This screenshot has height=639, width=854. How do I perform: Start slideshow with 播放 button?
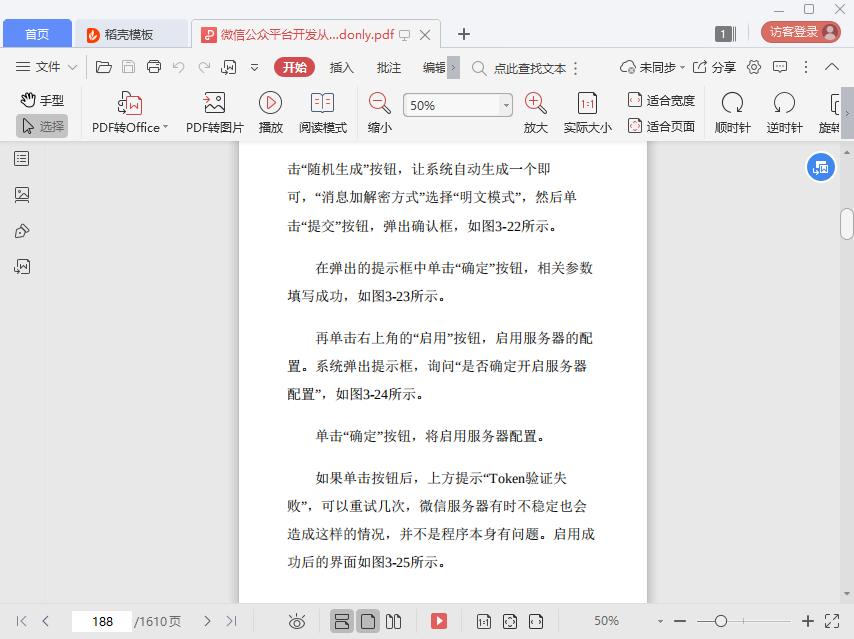coord(270,112)
